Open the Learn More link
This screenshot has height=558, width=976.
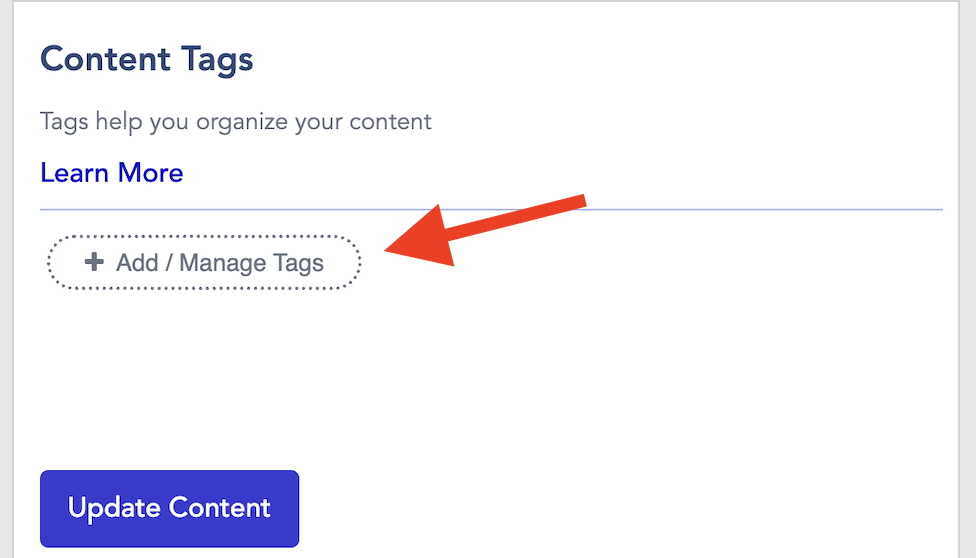coord(111,173)
